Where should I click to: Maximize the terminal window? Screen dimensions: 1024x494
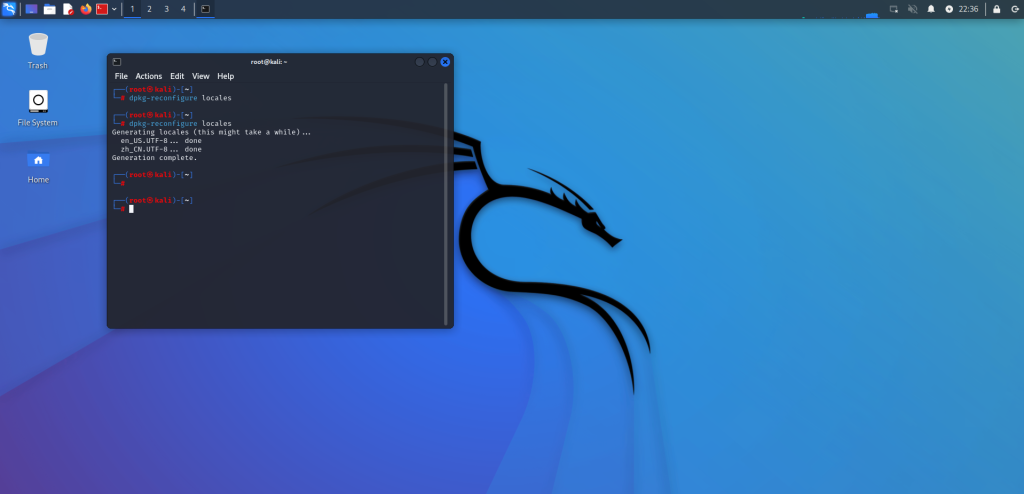point(432,62)
